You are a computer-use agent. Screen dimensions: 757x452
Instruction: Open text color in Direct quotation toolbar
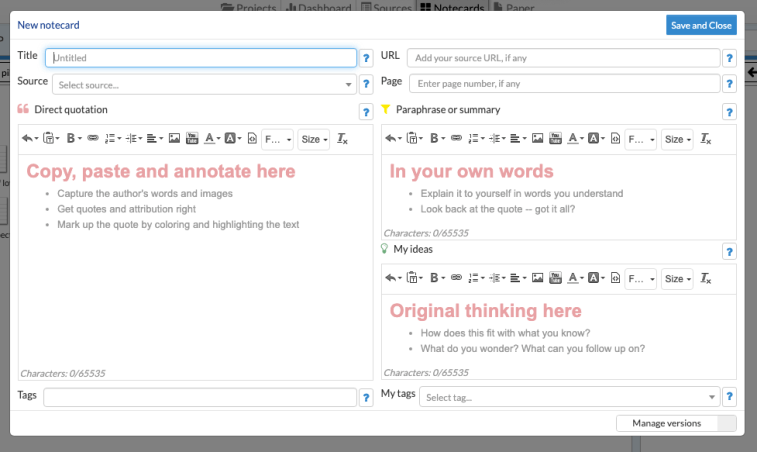212,139
